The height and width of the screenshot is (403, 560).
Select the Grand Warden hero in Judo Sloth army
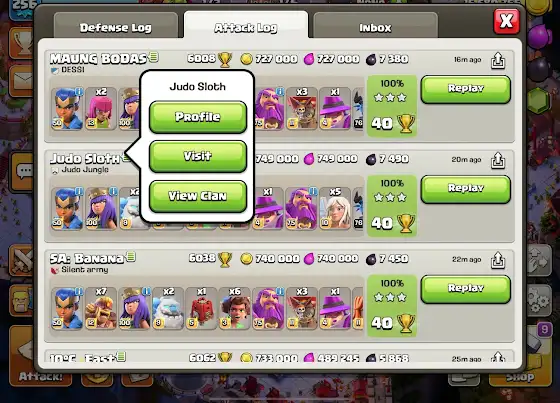[301, 208]
